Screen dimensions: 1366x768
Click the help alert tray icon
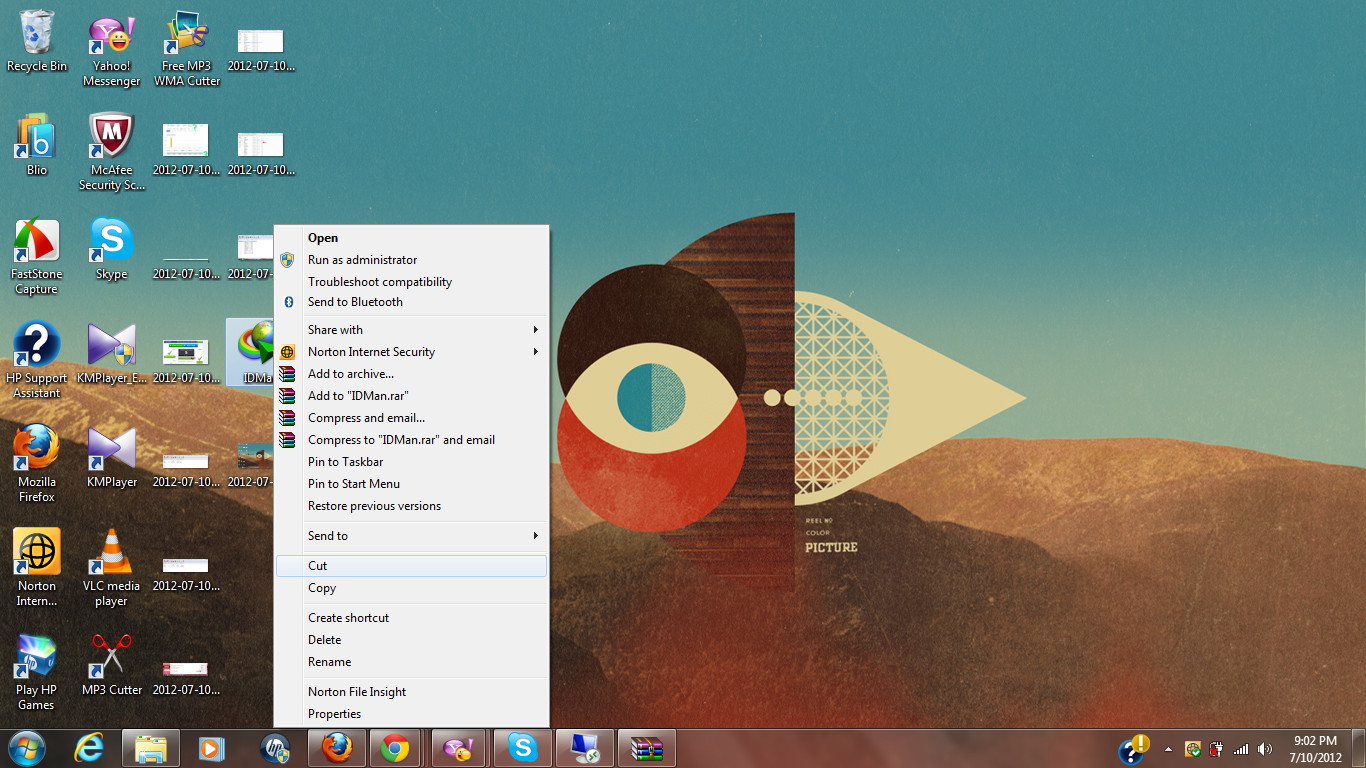(1134, 748)
